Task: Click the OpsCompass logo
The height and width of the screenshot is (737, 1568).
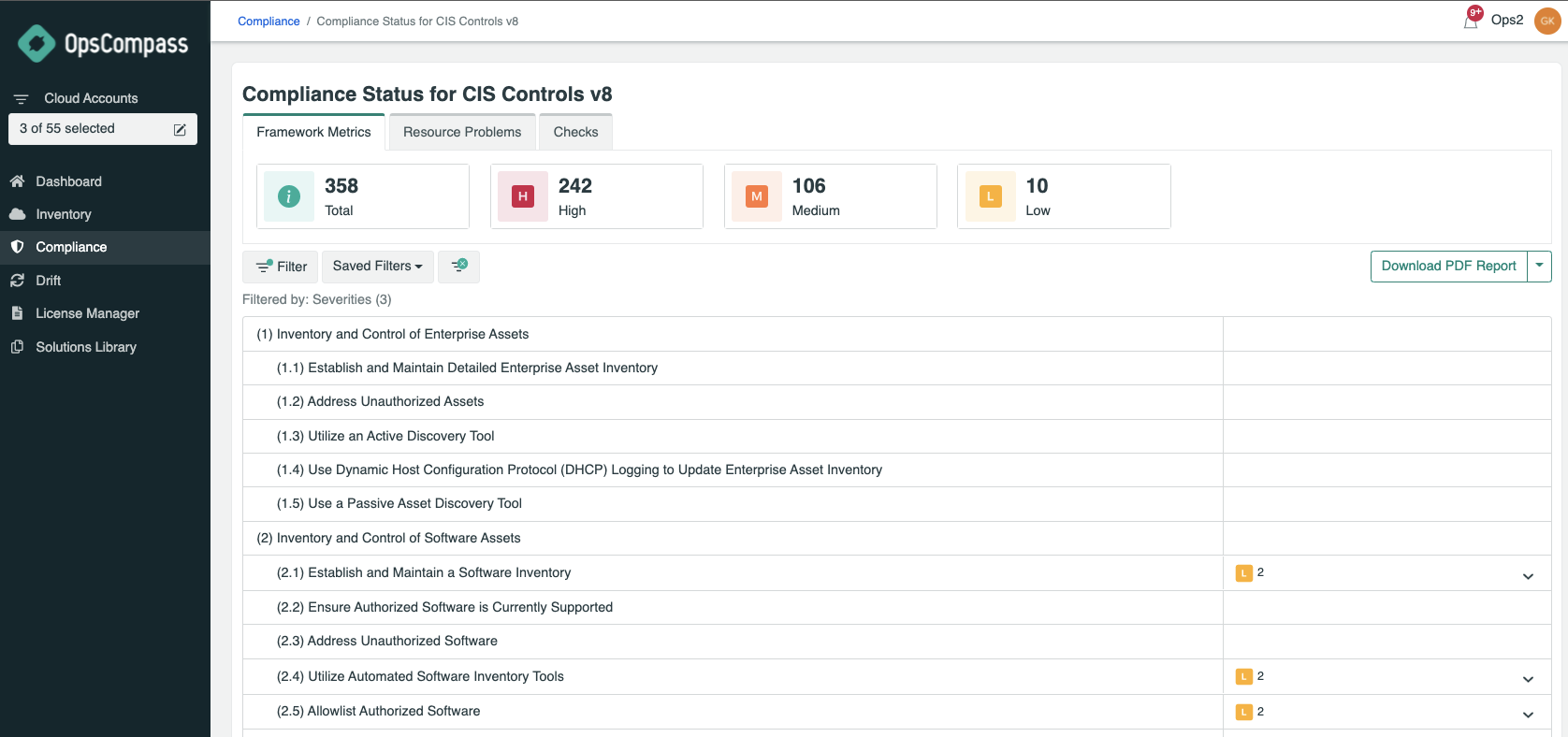Action: pyautogui.click(x=103, y=43)
